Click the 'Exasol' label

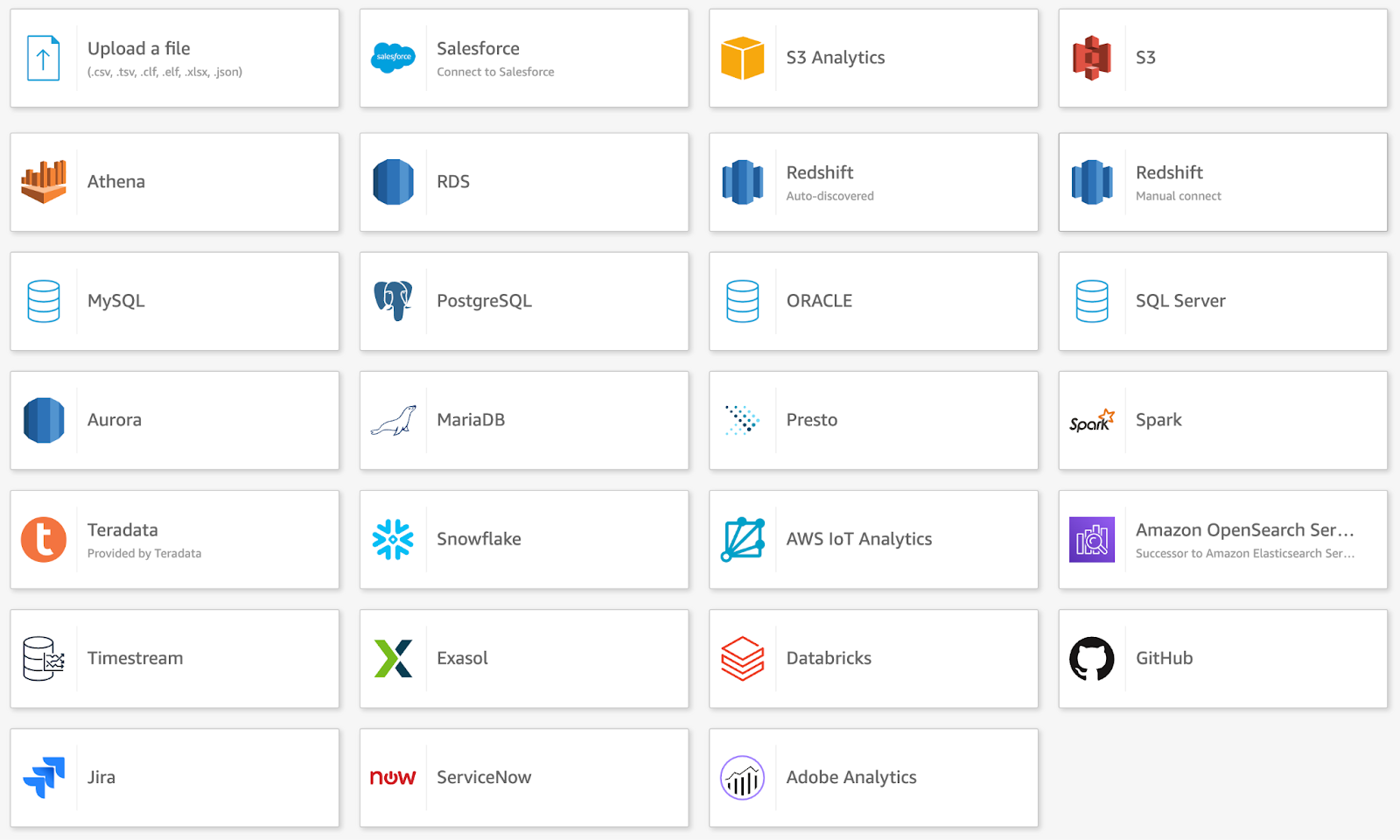click(462, 658)
